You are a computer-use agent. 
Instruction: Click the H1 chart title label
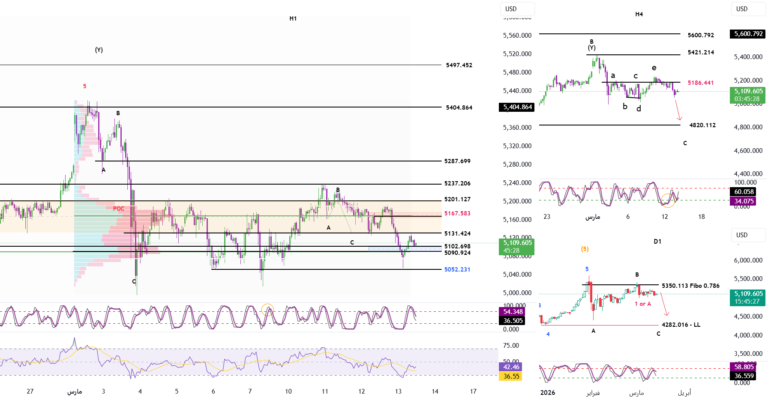(293, 19)
